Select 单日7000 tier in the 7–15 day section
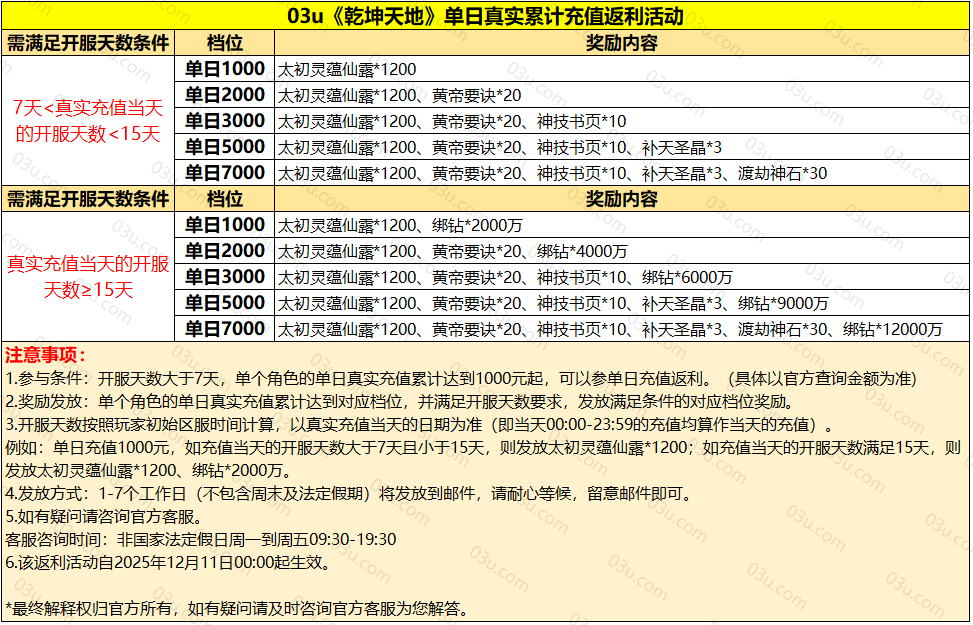 tap(225, 173)
